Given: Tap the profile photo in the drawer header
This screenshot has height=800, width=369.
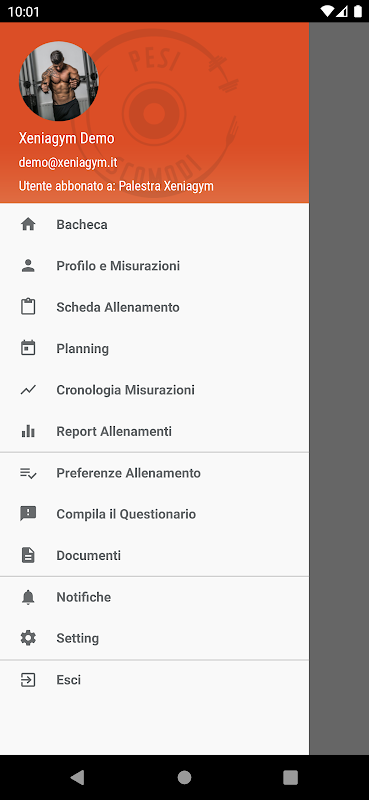Looking at the screenshot, I should click(x=59, y=81).
